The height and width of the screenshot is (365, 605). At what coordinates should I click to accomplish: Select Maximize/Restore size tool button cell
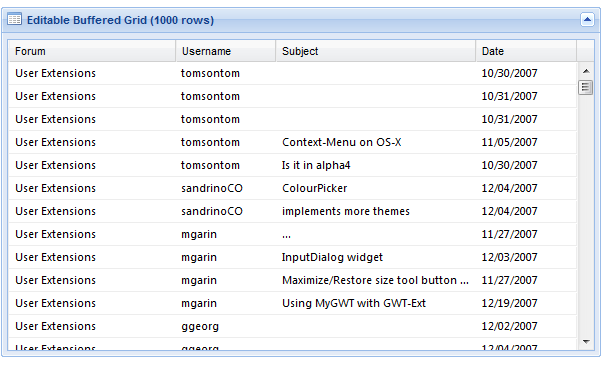(375, 280)
